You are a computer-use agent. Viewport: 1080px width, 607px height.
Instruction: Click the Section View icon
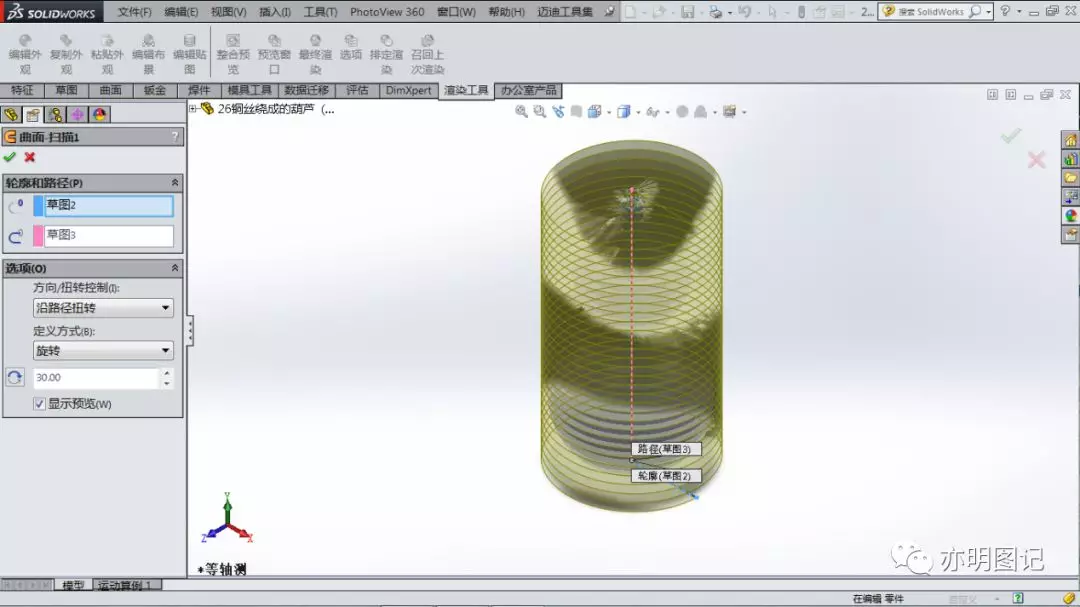[577, 112]
